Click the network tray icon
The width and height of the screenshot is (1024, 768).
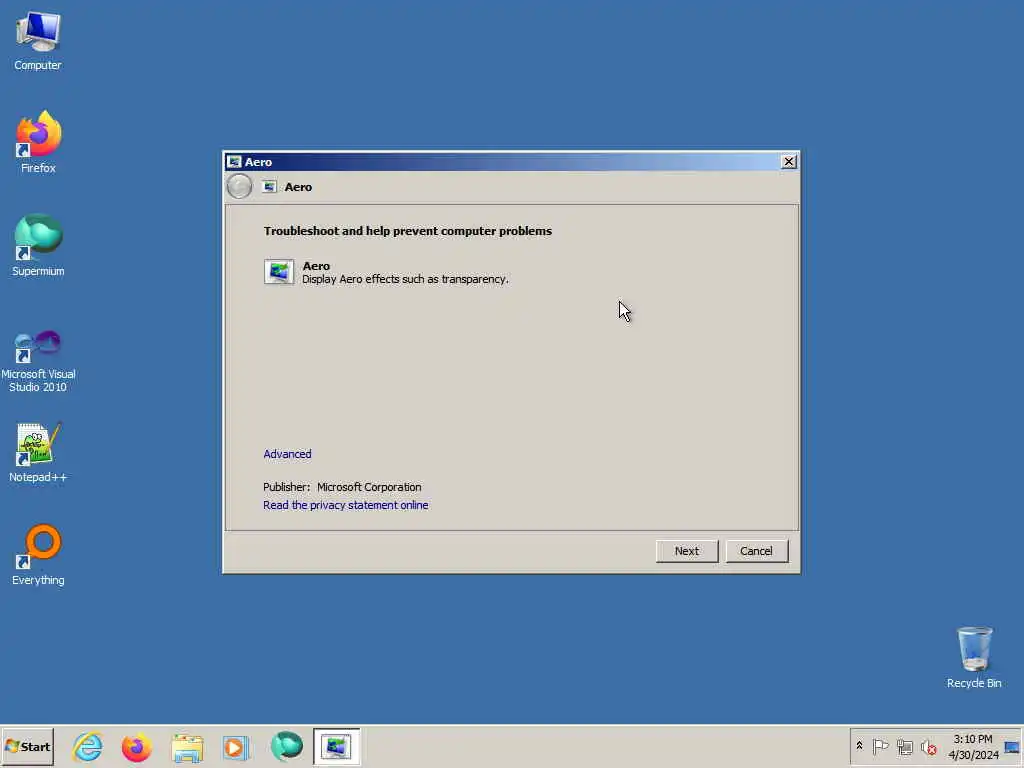[x=904, y=746]
